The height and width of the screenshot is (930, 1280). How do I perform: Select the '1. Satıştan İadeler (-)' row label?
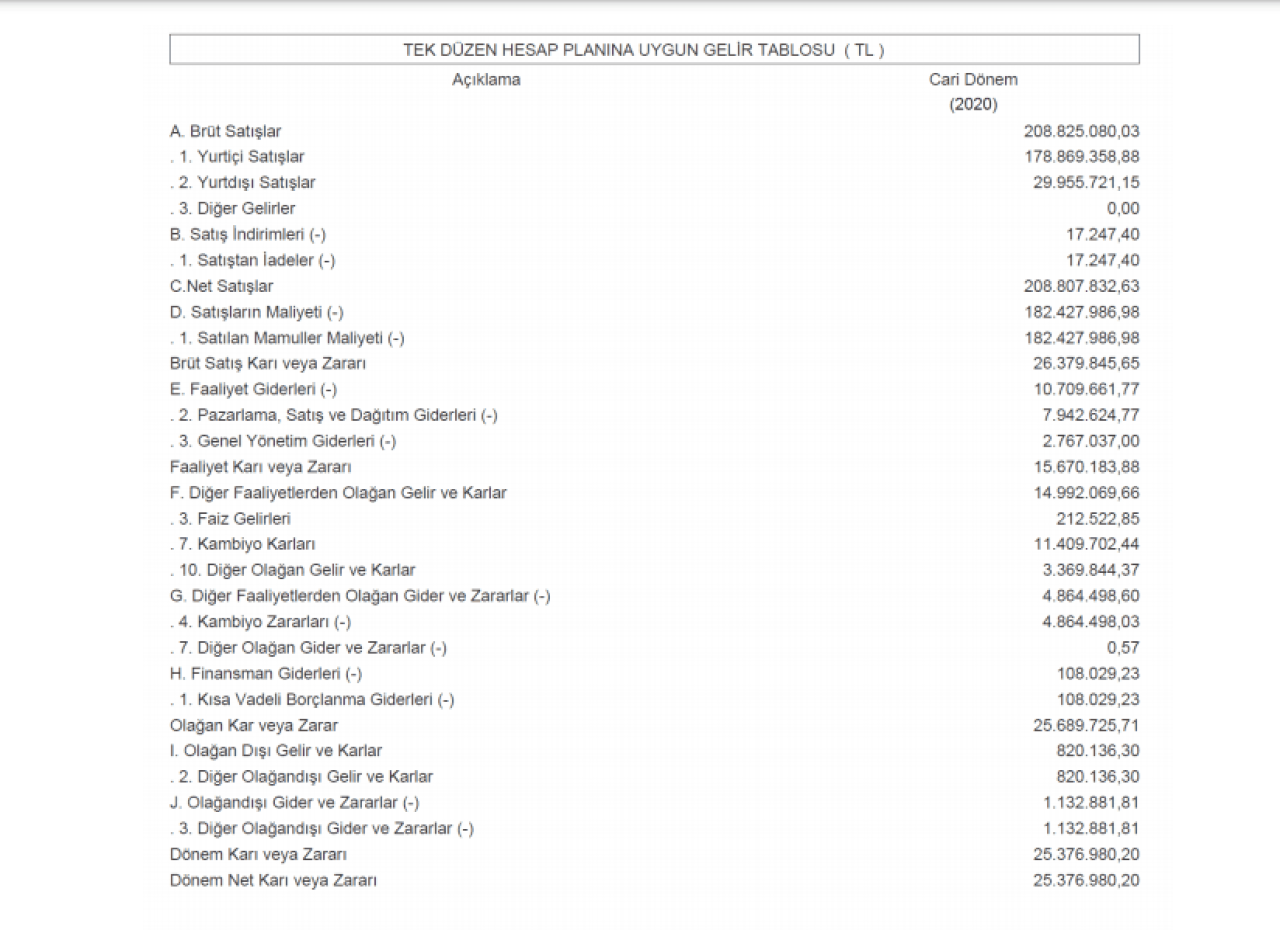(253, 260)
